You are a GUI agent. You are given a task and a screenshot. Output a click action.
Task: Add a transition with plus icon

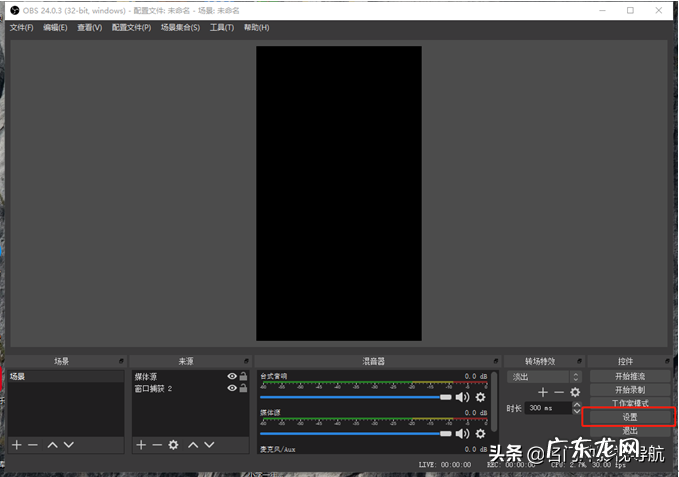(543, 393)
